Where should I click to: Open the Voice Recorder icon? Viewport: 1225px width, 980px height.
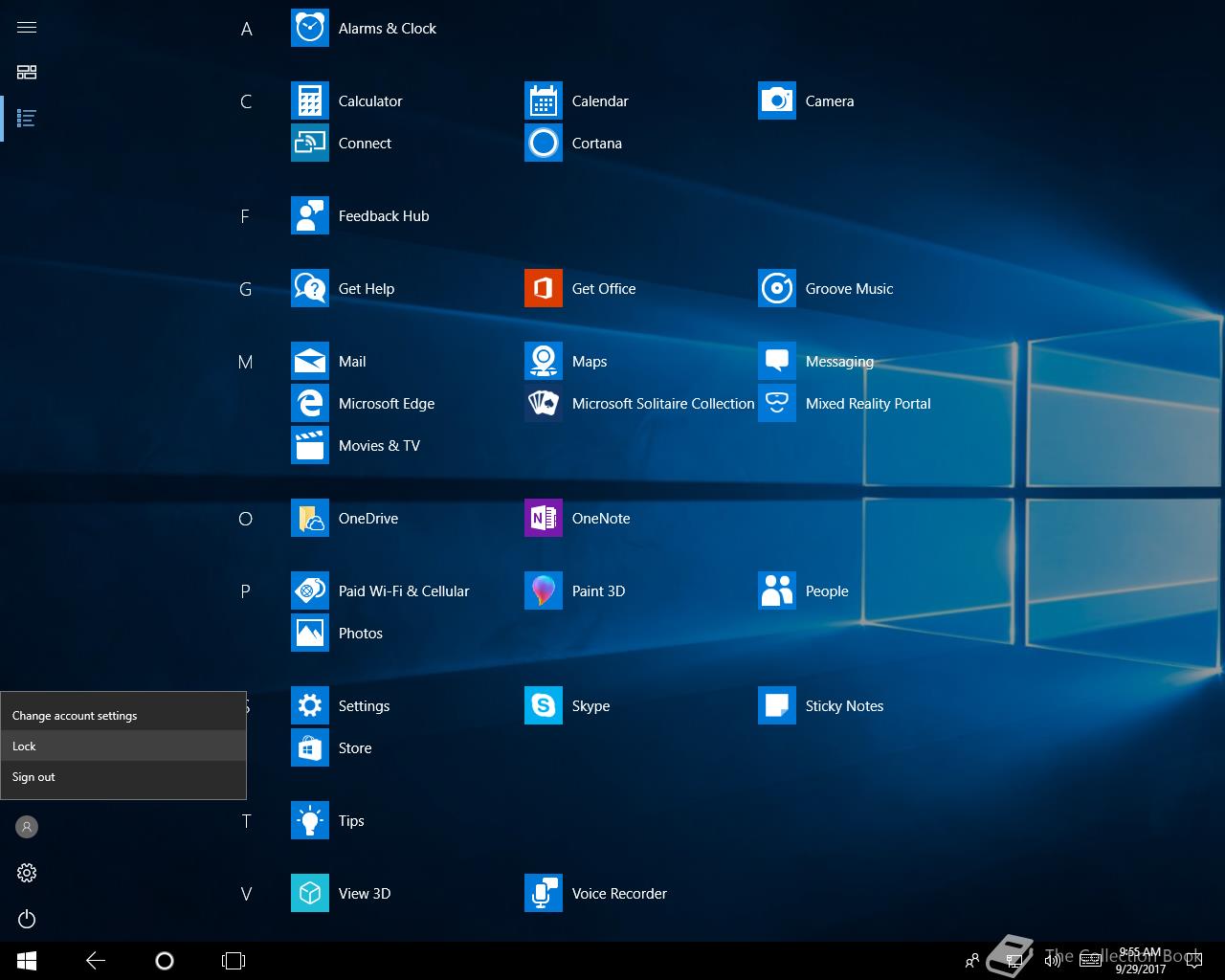tap(544, 893)
